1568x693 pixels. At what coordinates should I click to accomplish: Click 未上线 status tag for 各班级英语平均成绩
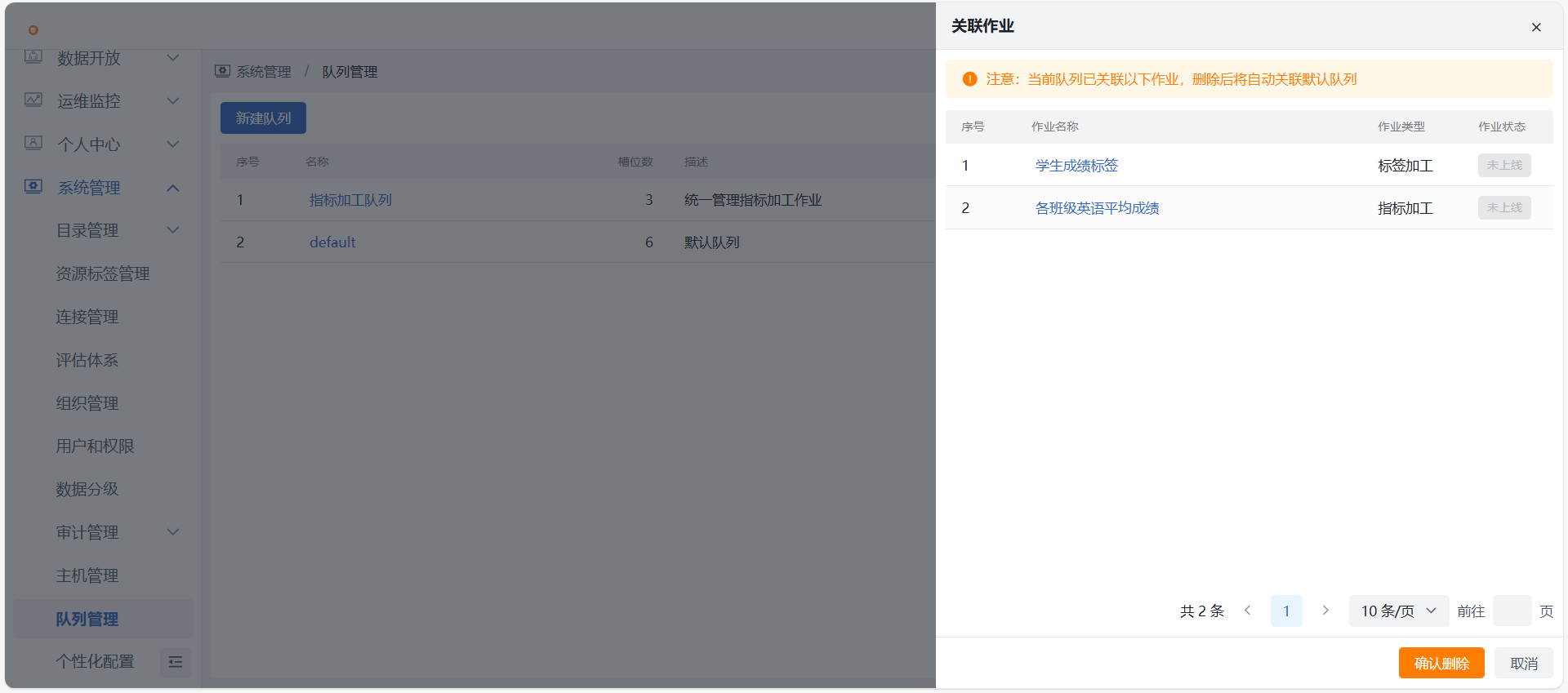coord(1504,207)
